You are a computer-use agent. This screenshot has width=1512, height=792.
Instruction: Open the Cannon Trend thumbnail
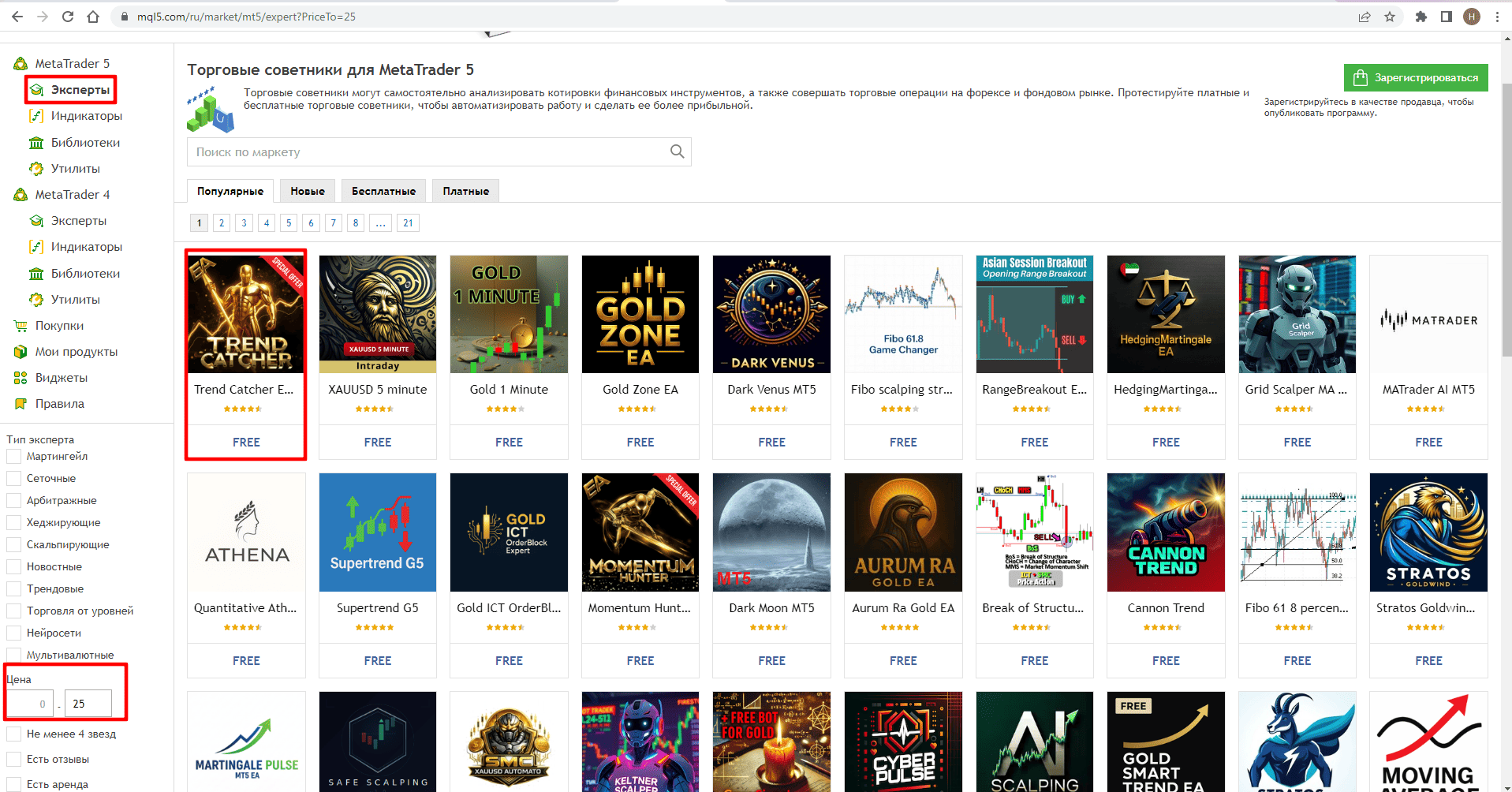pos(1166,532)
